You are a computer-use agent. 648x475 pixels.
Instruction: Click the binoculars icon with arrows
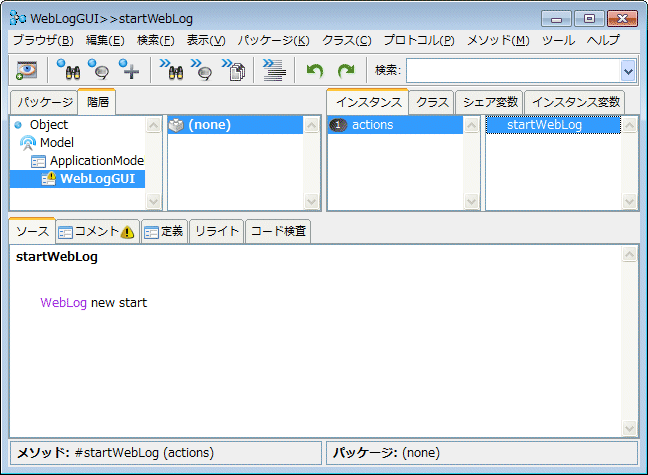point(171,70)
